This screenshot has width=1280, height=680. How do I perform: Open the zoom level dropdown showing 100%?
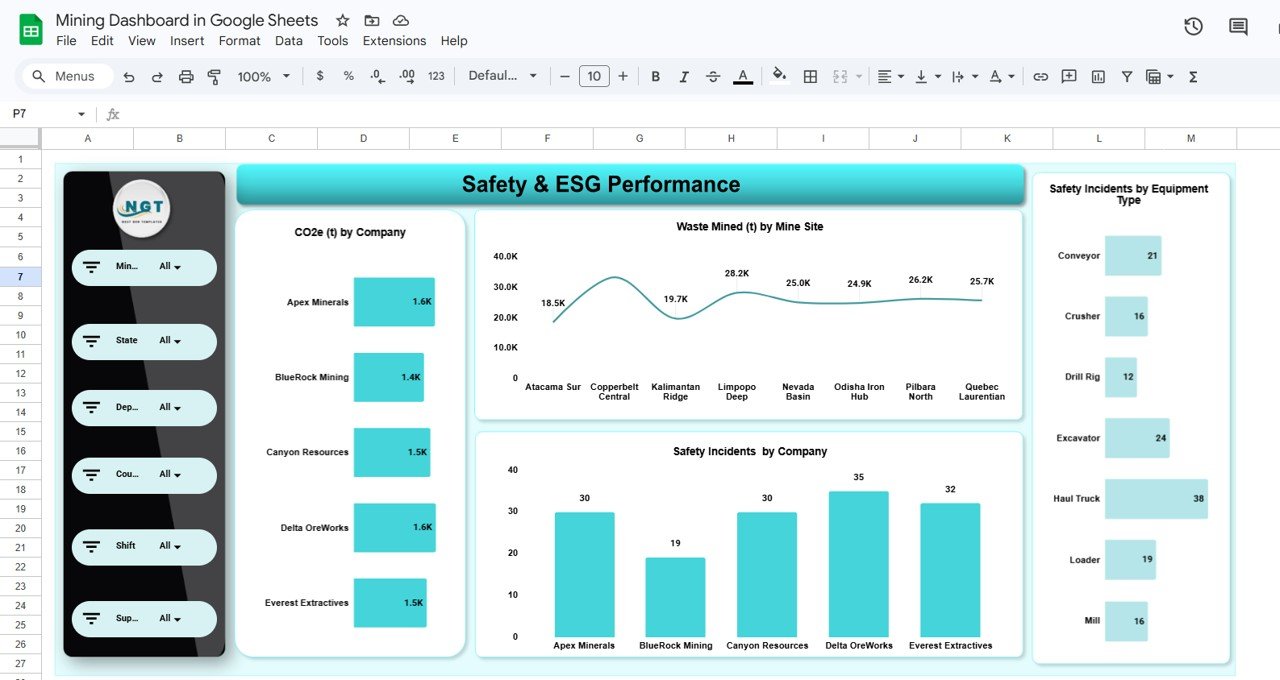click(x=262, y=76)
